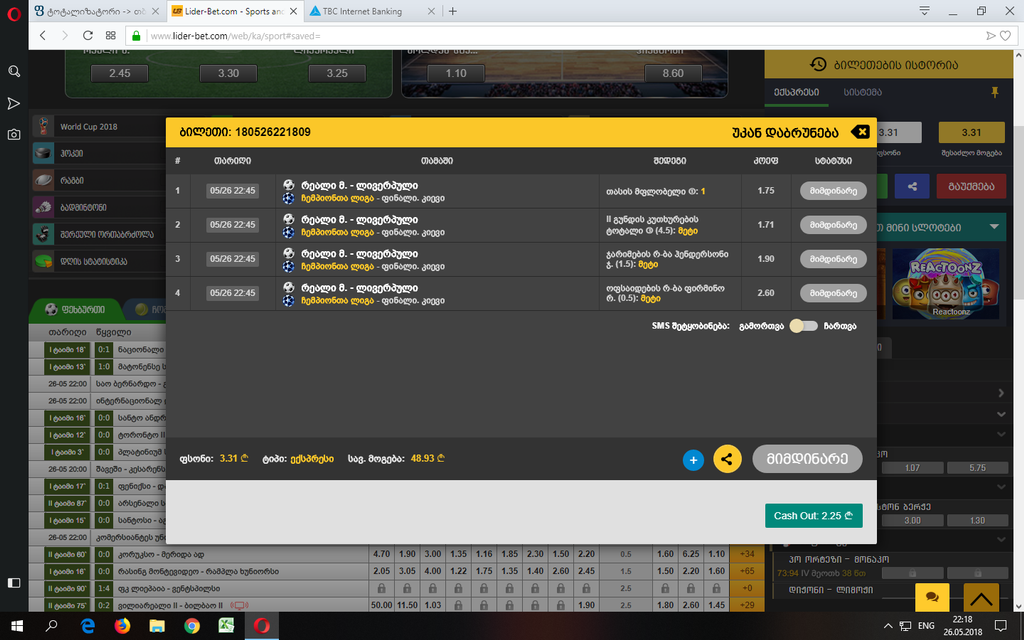This screenshot has height=640, width=1024.
Task: Click the Windows Start button
Action: pos(17,626)
